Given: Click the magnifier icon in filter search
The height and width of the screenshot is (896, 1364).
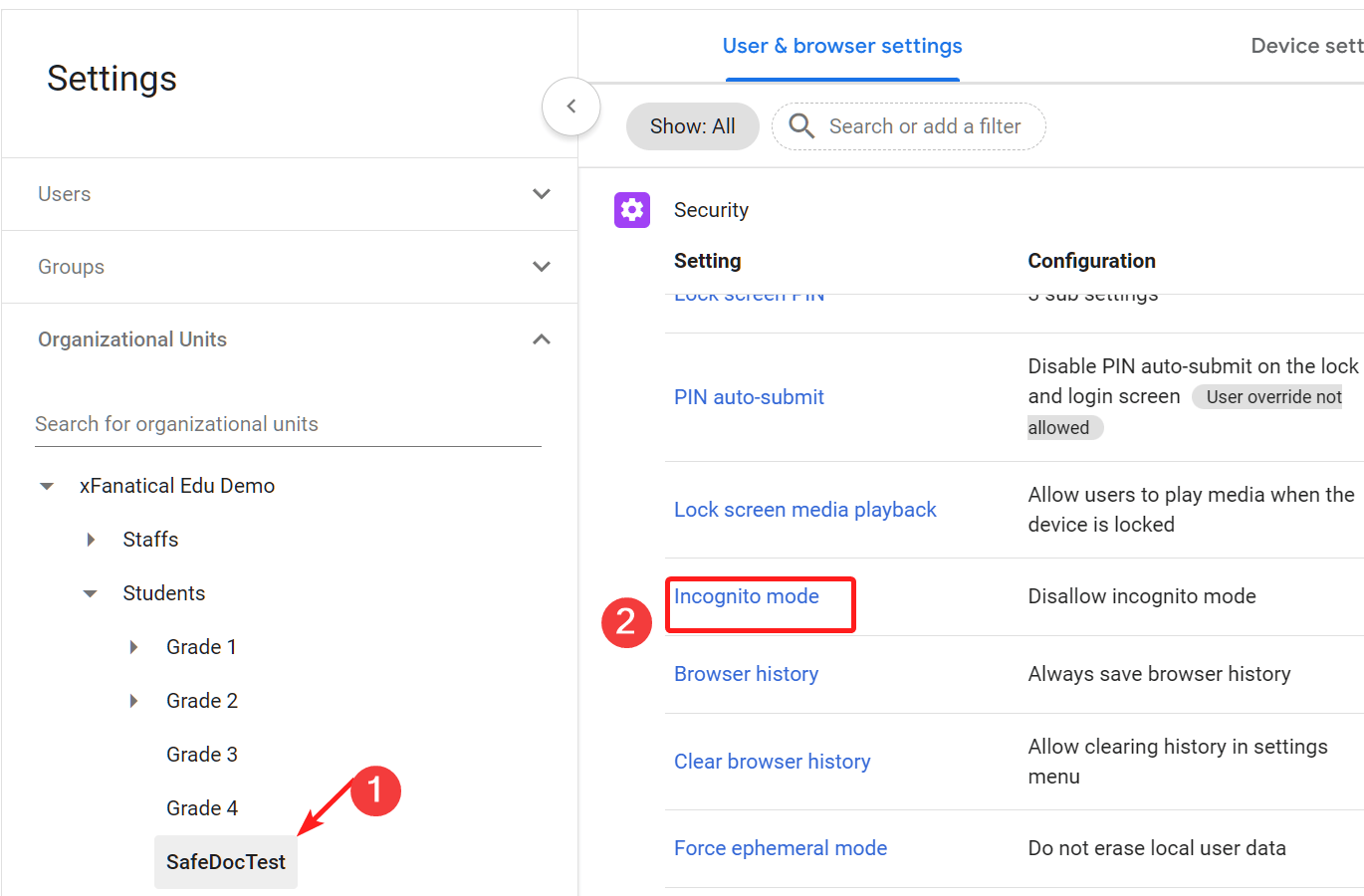Looking at the screenshot, I should [801, 126].
